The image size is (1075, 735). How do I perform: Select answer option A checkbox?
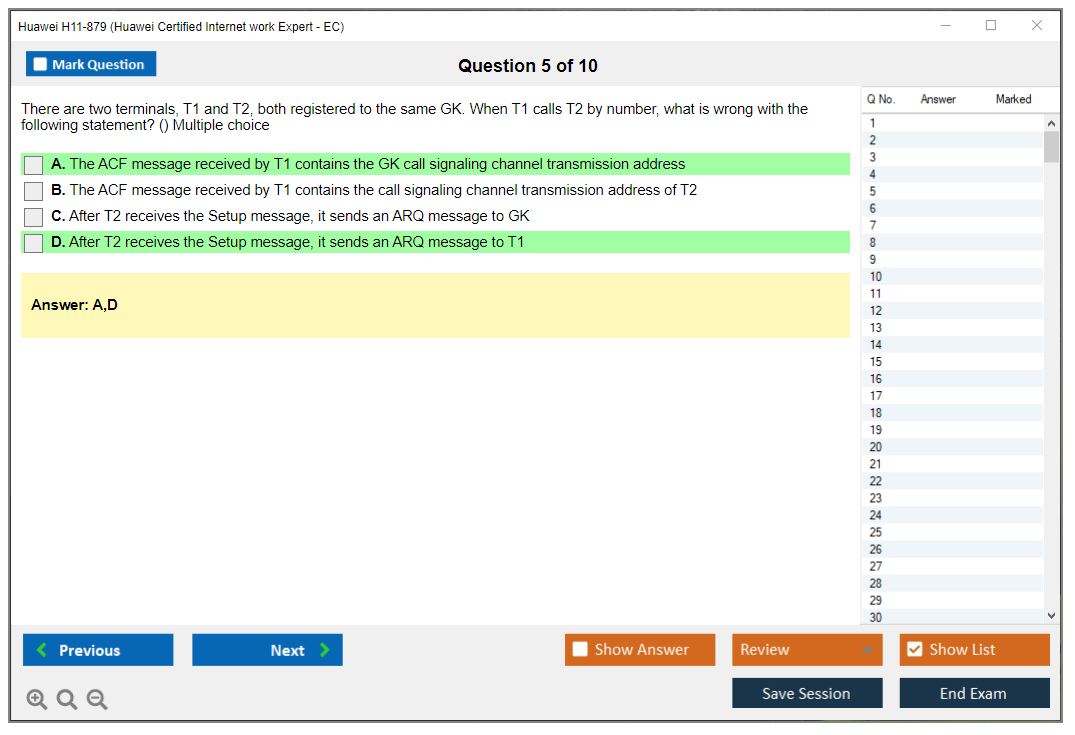click(33, 165)
